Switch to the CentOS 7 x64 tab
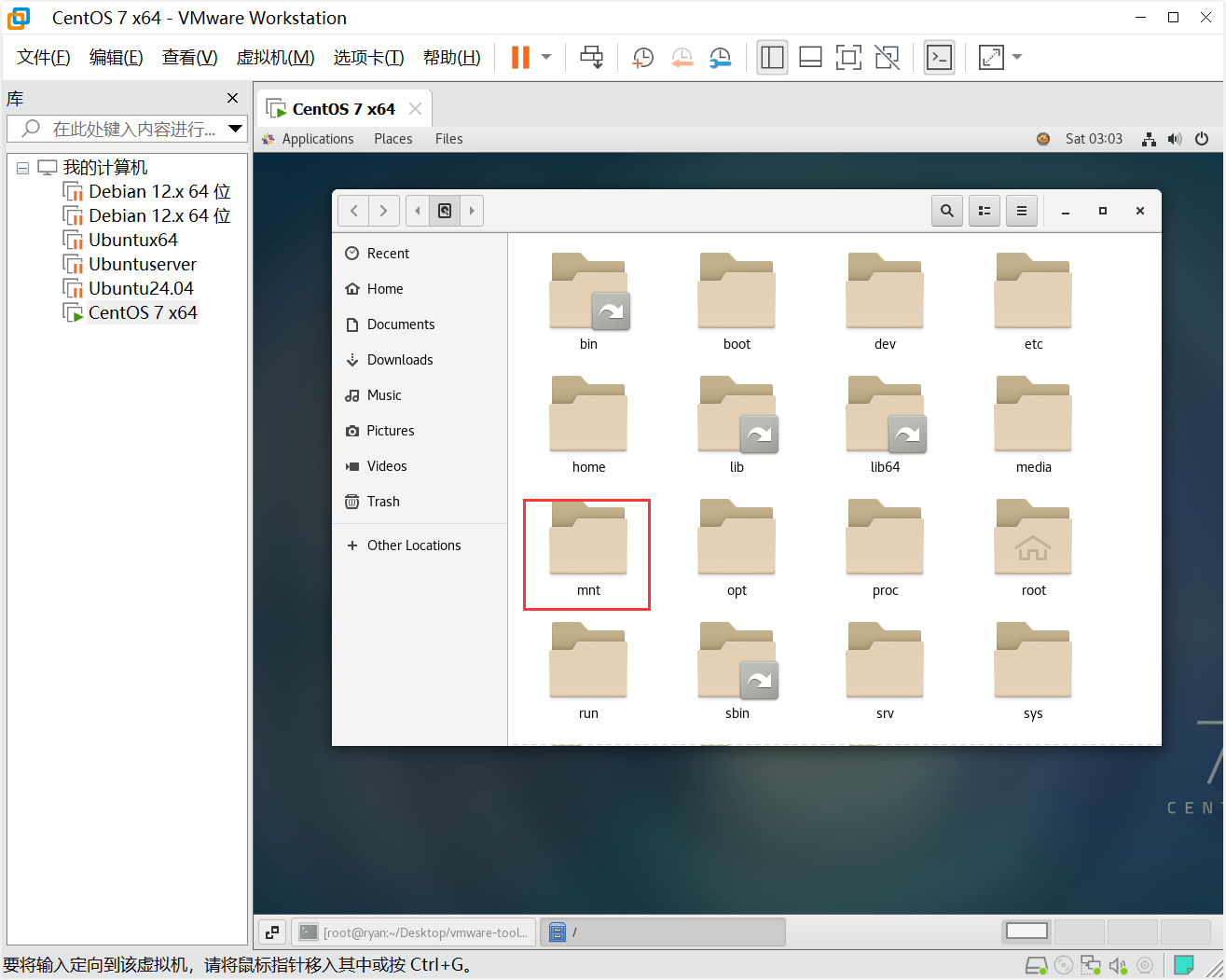The width and height of the screenshot is (1226, 980). pos(343,109)
